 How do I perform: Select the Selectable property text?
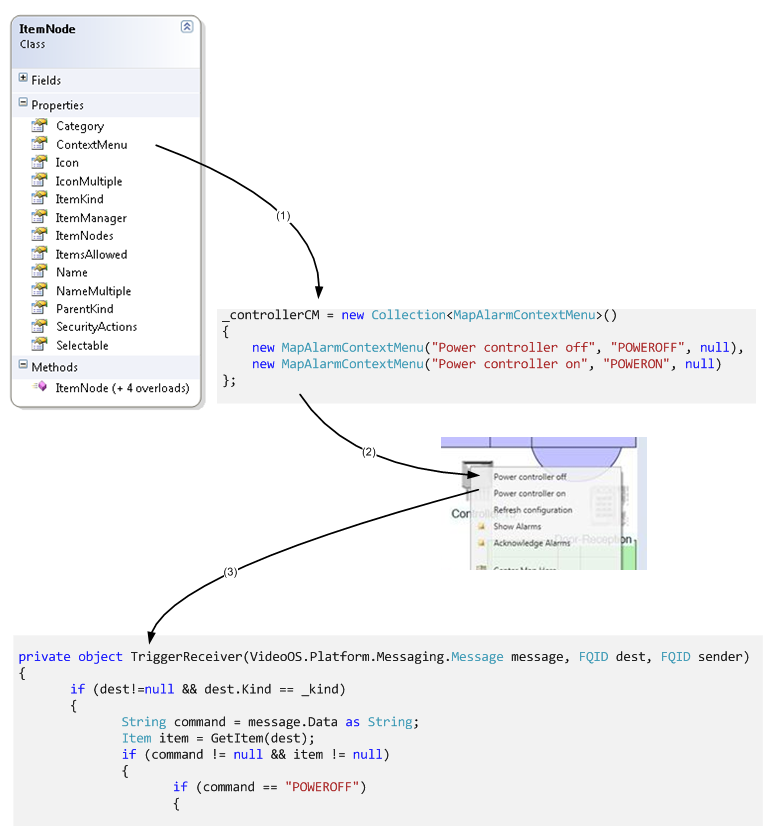(x=82, y=346)
